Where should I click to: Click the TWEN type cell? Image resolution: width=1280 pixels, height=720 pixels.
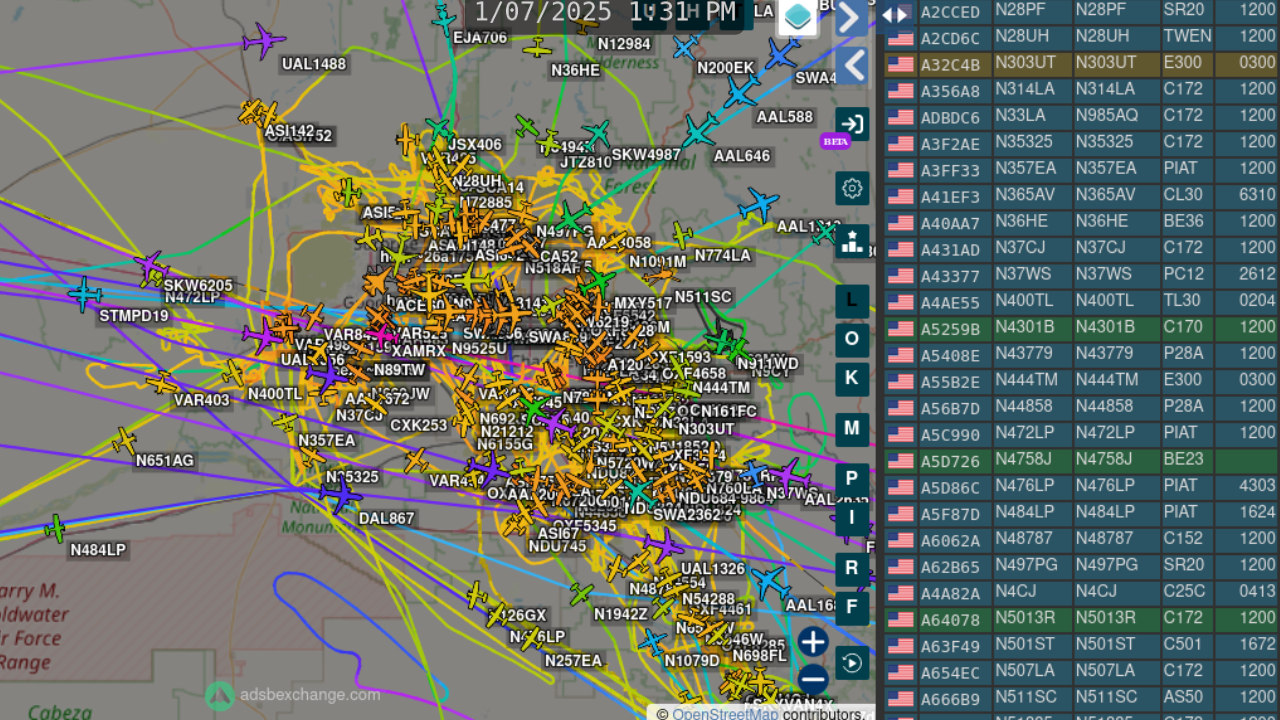1187,36
